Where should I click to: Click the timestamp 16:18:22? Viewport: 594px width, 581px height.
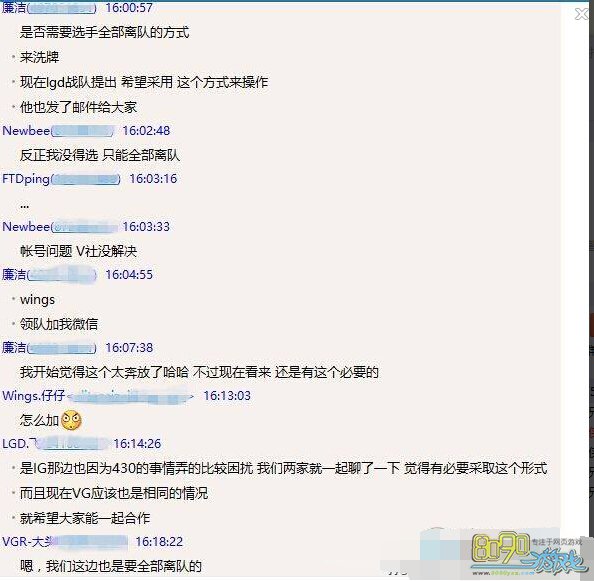pyautogui.click(x=159, y=542)
